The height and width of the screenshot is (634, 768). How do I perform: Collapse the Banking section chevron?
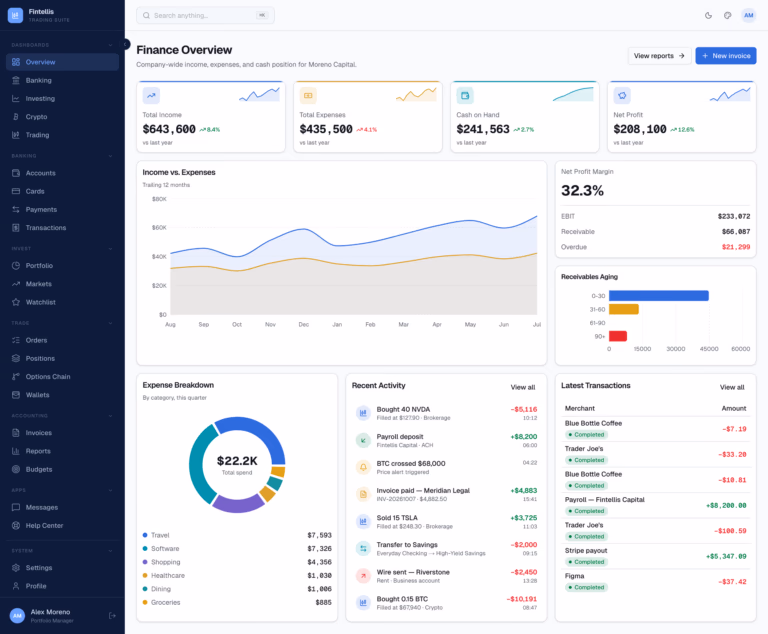click(110, 156)
